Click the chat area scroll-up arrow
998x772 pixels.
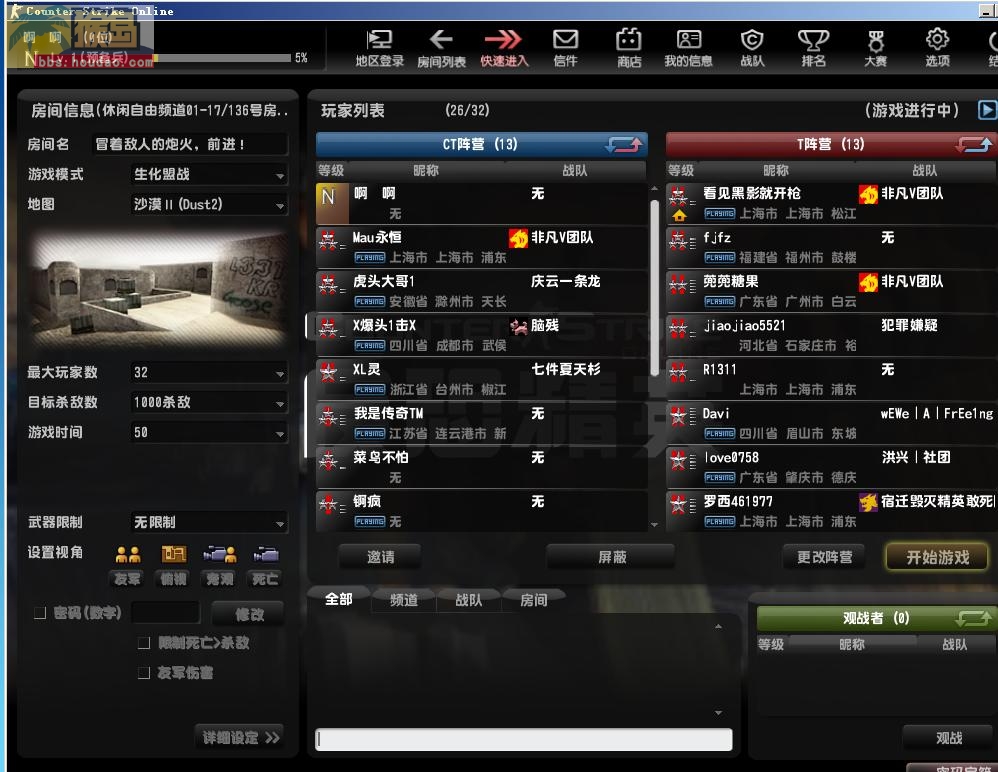point(718,626)
